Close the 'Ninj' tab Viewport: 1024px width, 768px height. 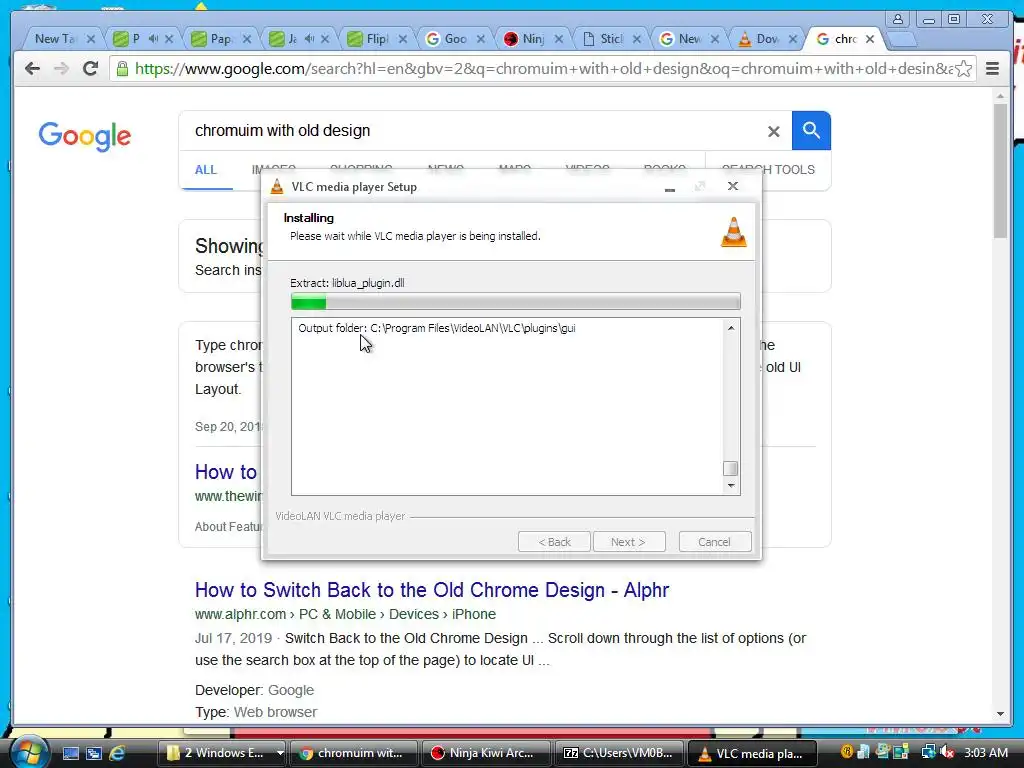pos(559,39)
